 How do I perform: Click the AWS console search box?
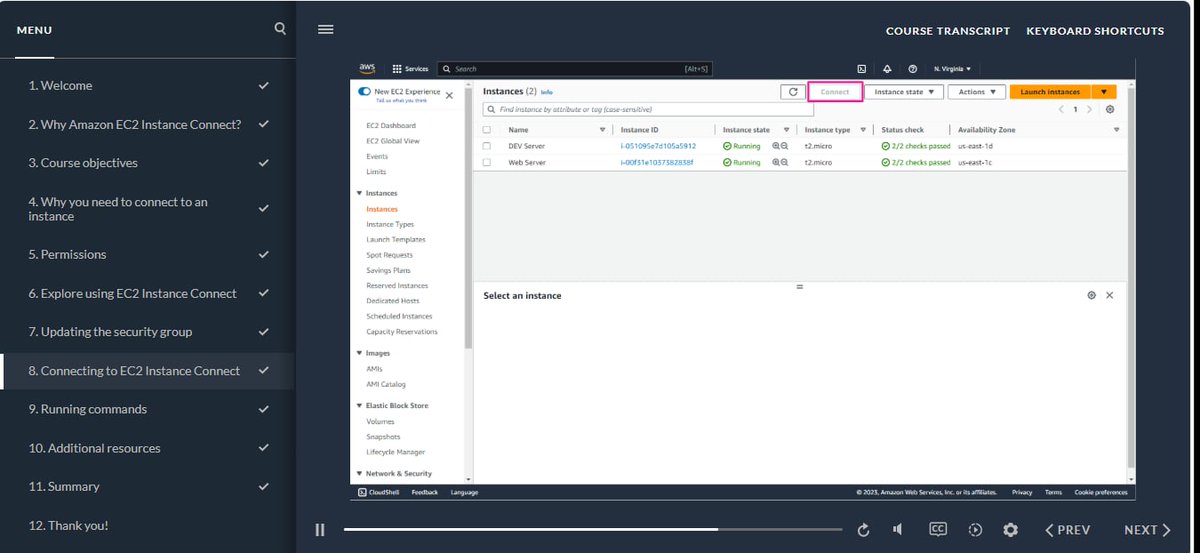(575, 69)
